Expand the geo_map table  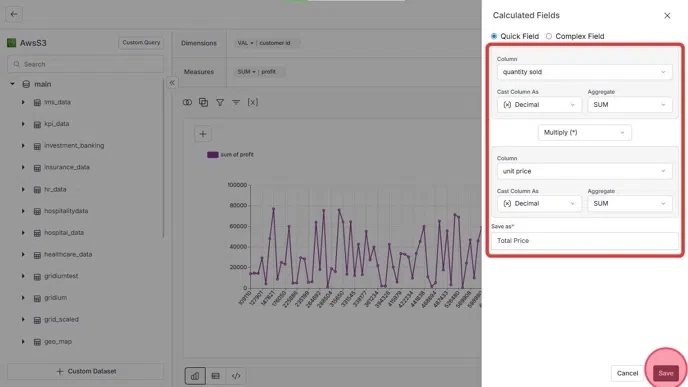pos(23,341)
